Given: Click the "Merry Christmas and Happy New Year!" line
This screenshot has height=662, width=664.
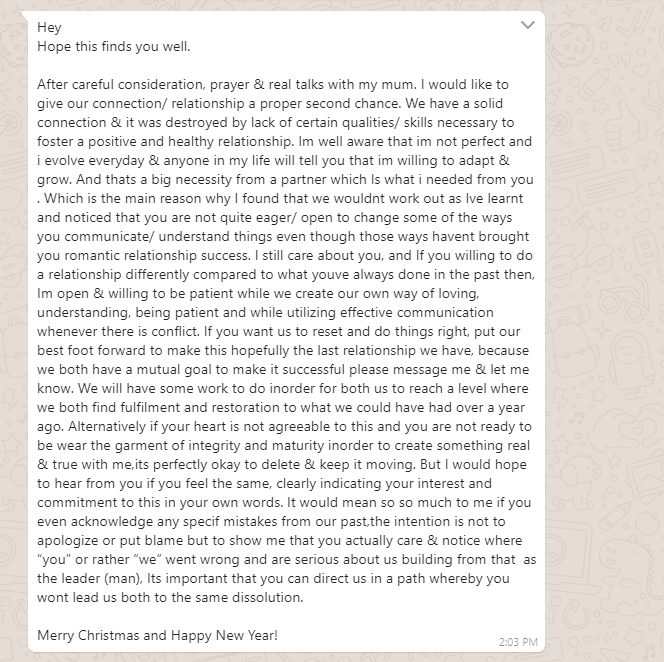Looking at the screenshot, I should pos(157,635).
